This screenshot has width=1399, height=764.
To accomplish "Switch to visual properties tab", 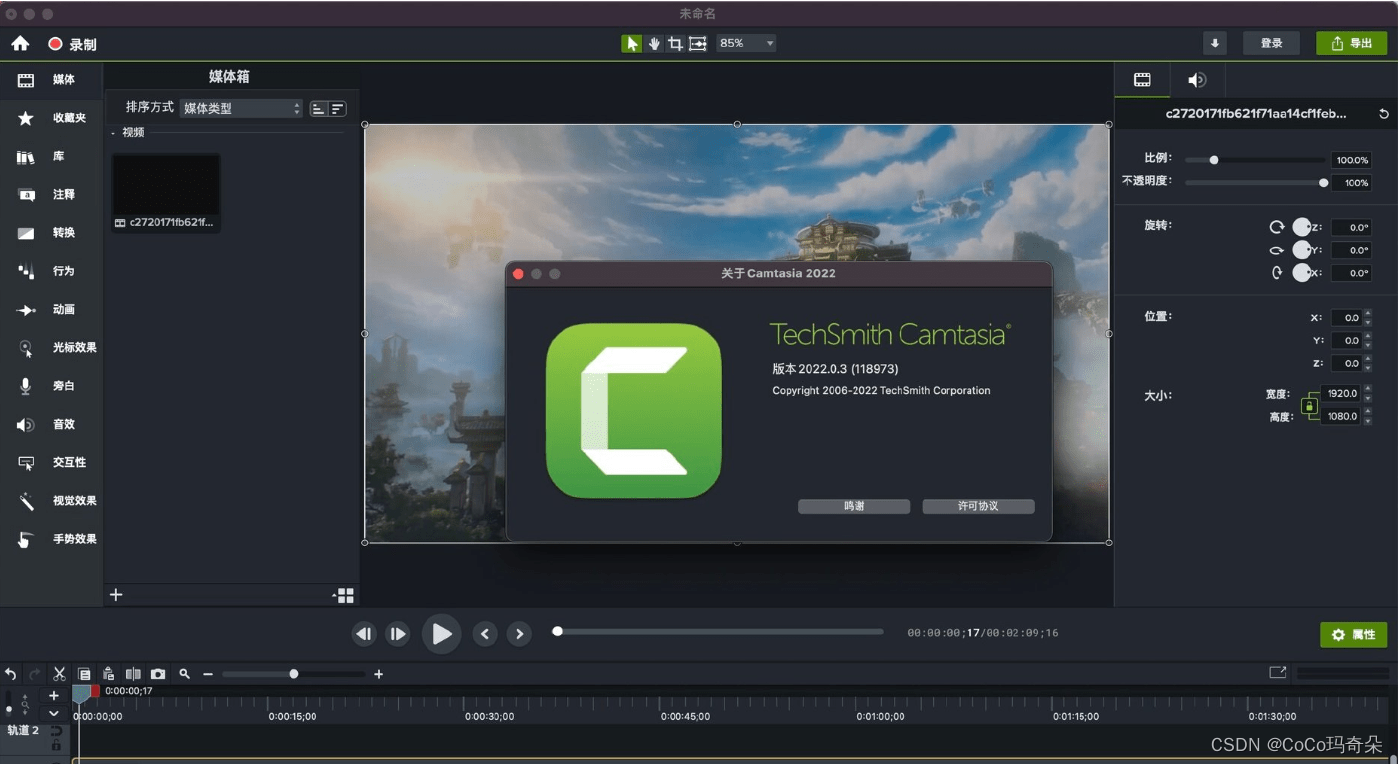I will coord(1142,80).
